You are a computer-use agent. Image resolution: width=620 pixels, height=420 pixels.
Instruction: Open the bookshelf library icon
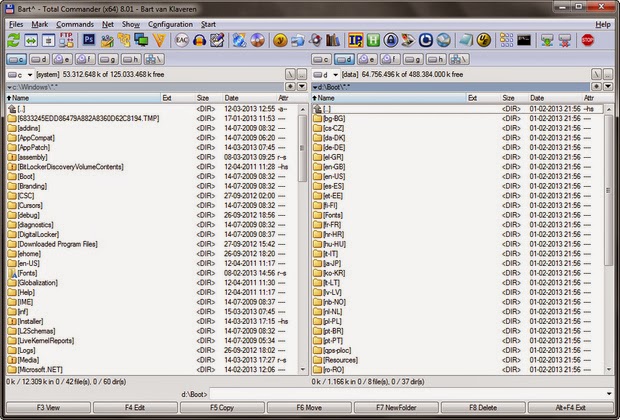pos(333,40)
